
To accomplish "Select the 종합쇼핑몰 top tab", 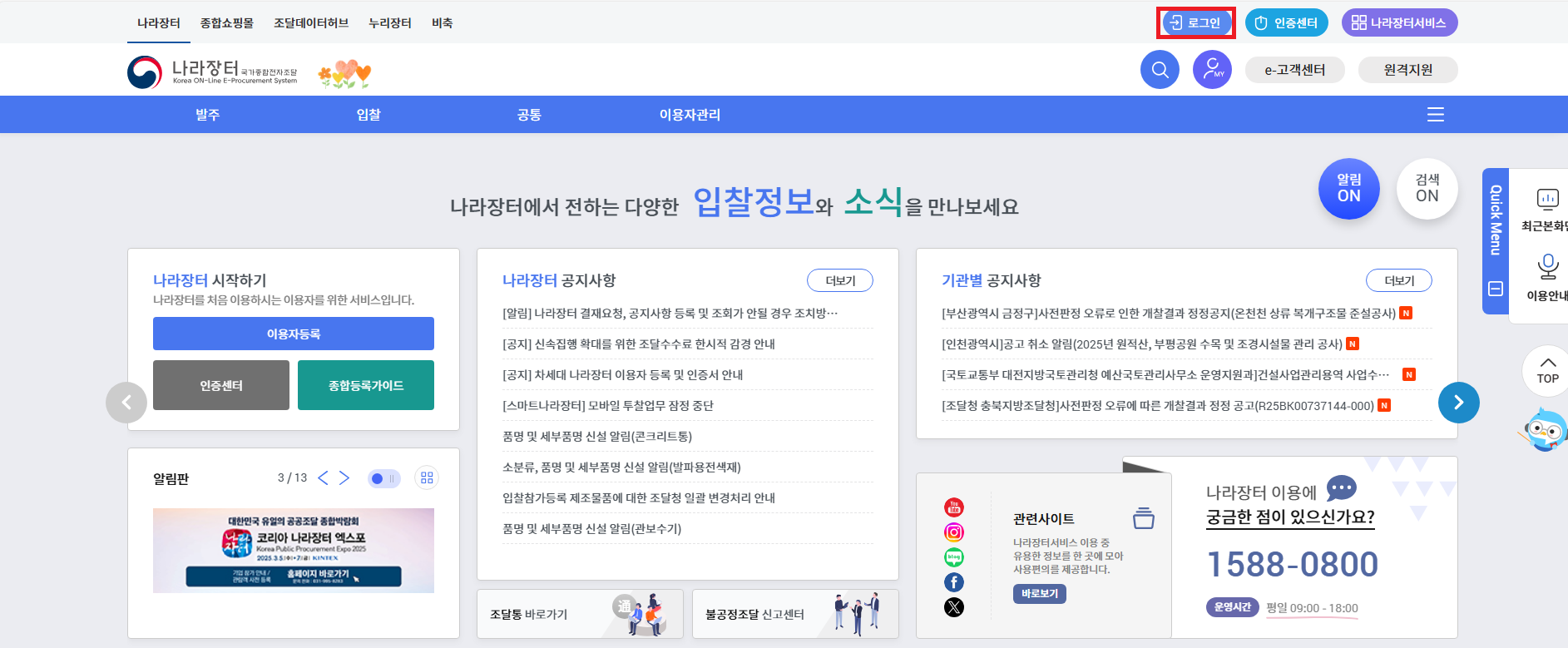I will (x=227, y=23).
